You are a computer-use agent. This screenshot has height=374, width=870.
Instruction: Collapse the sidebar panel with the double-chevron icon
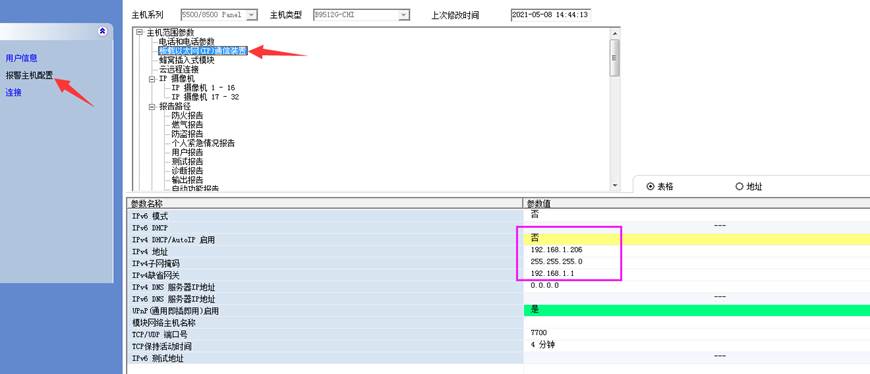pos(102,32)
